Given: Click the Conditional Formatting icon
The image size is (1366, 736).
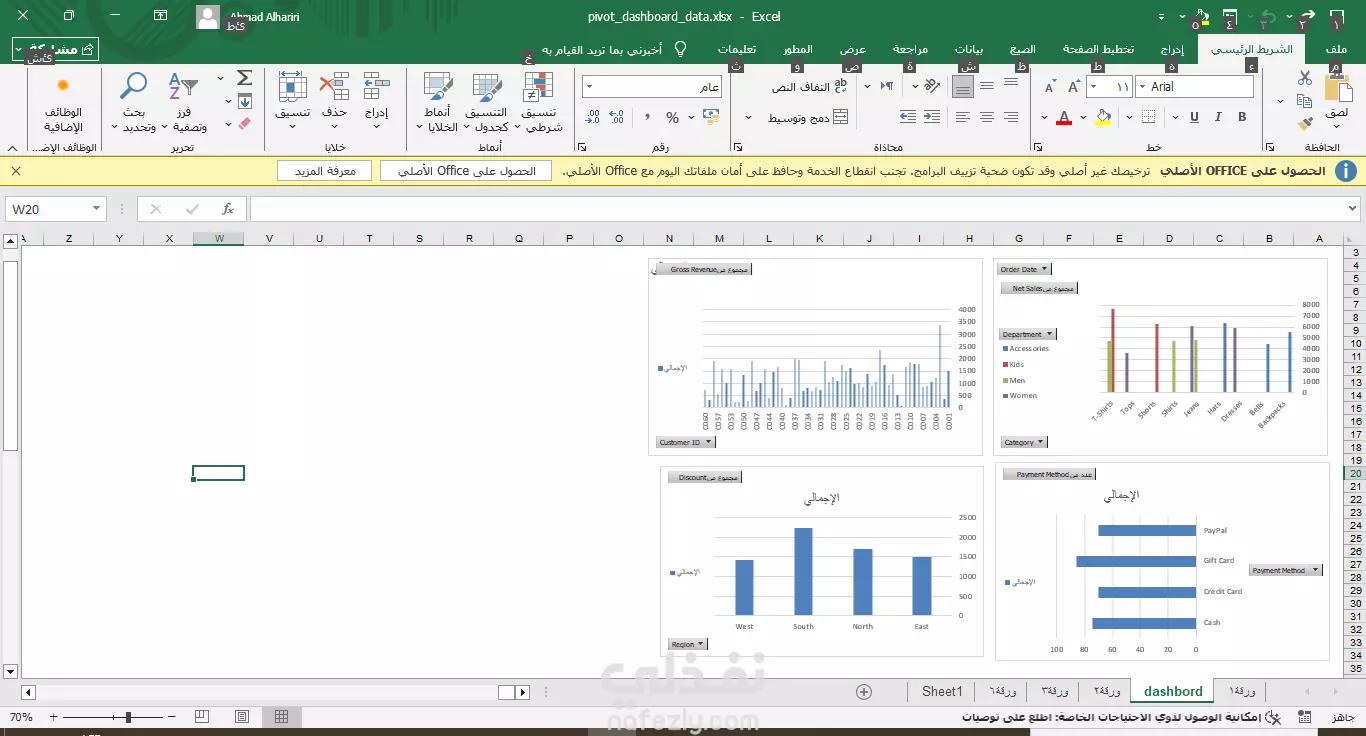Looking at the screenshot, I should point(539,103).
